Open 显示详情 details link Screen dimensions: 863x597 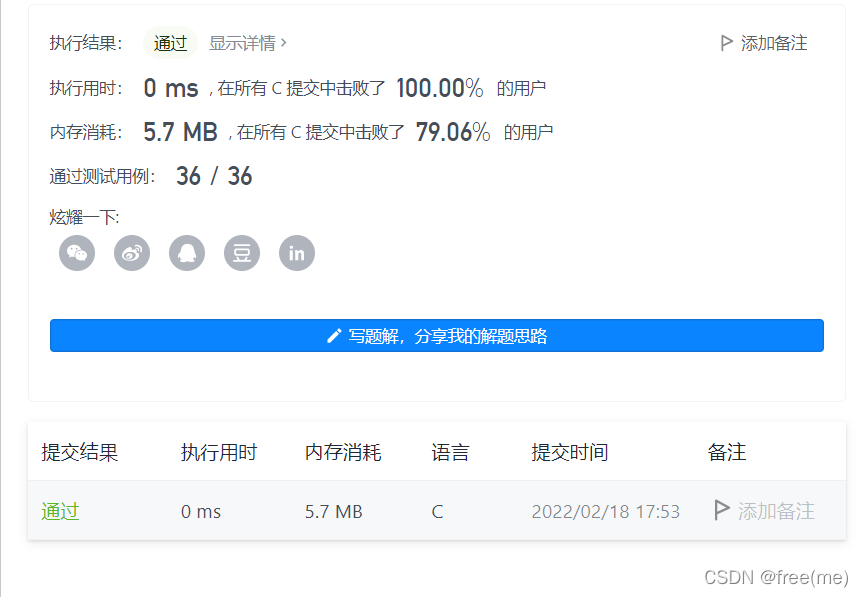(242, 43)
